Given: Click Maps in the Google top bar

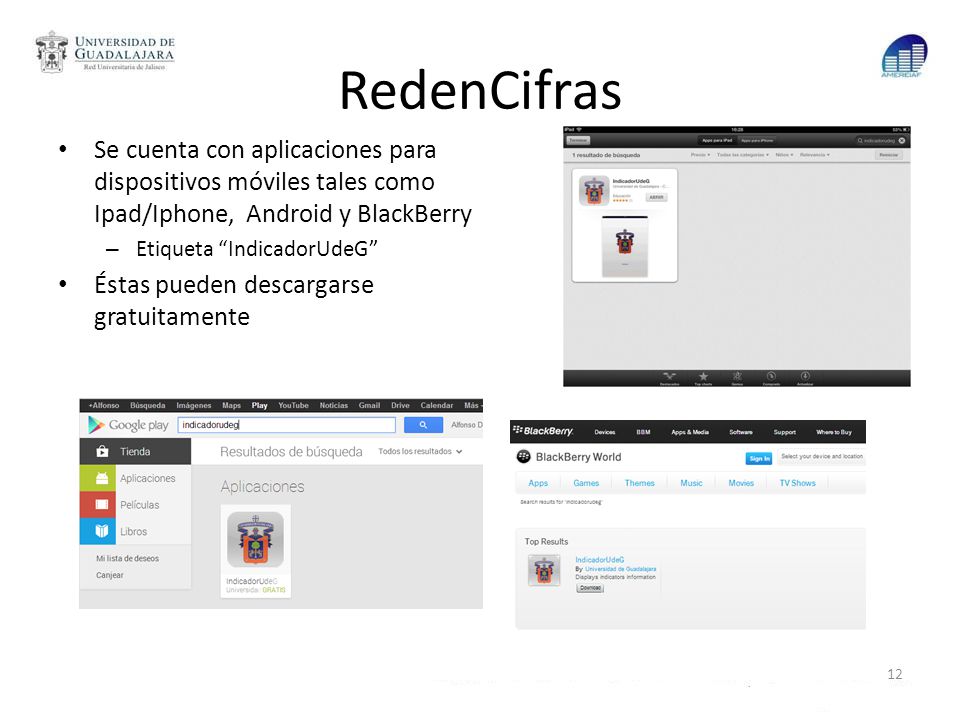Looking at the screenshot, I should [x=231, y=405].
